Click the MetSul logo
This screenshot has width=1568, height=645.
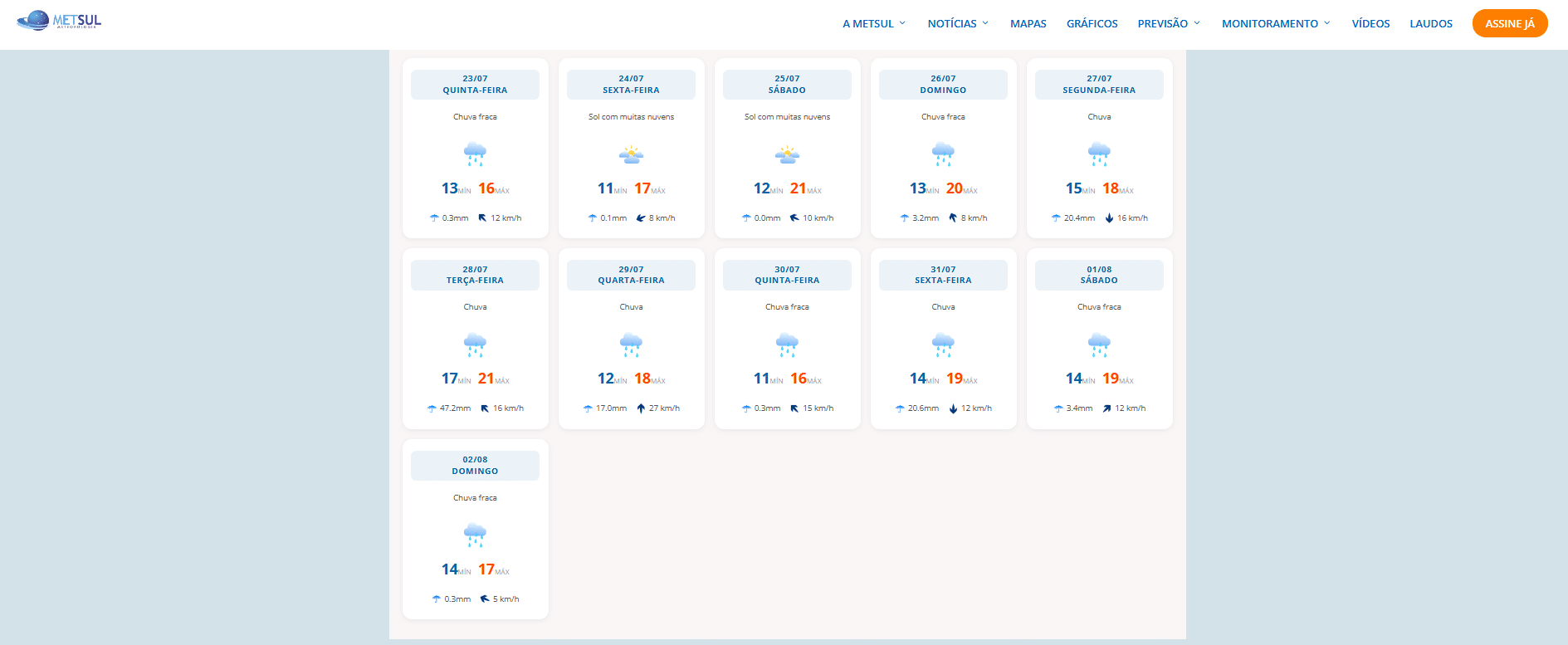point(59,20)
